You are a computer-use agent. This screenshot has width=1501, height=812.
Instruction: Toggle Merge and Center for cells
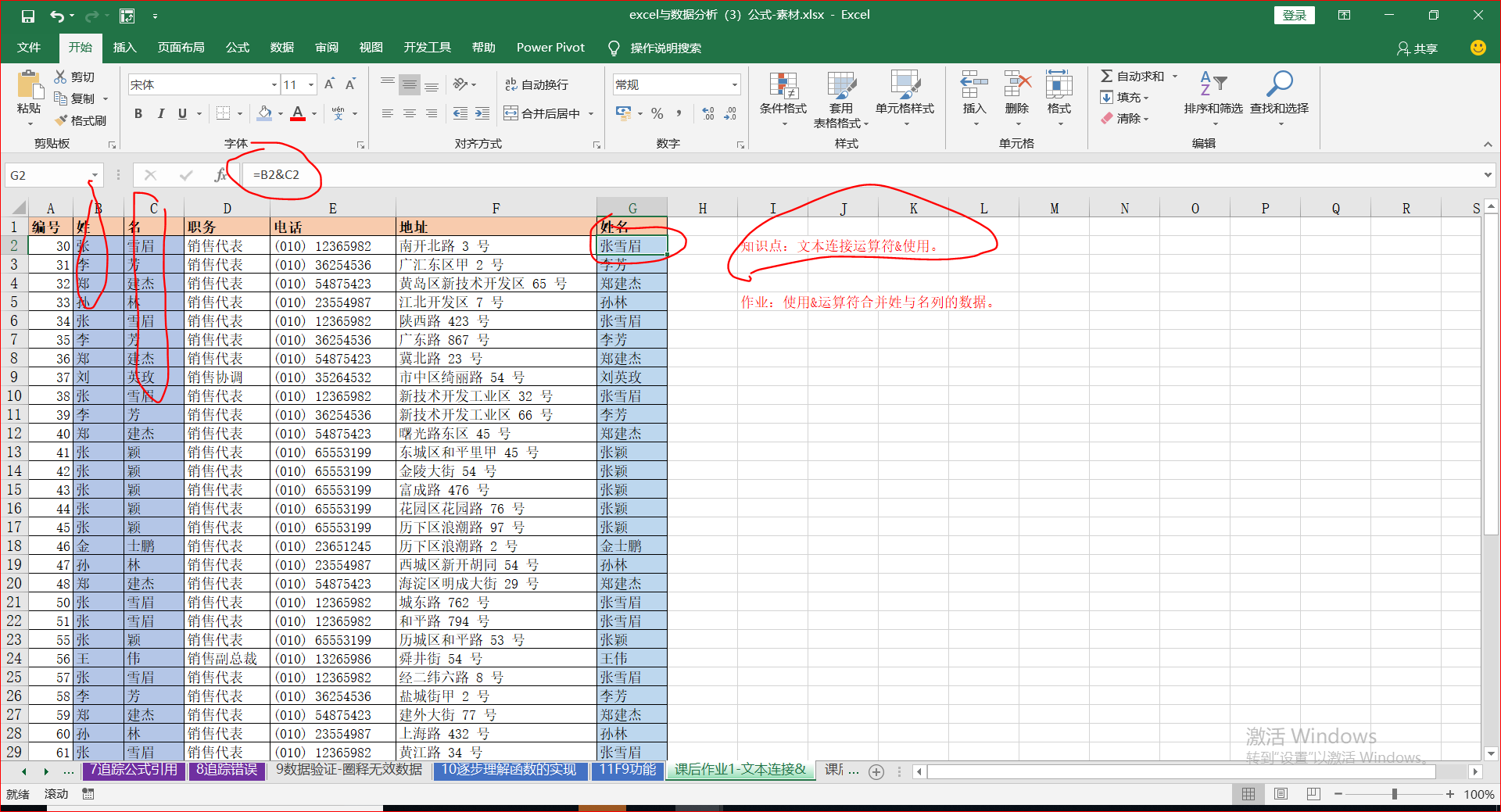[x=543, y=114]
